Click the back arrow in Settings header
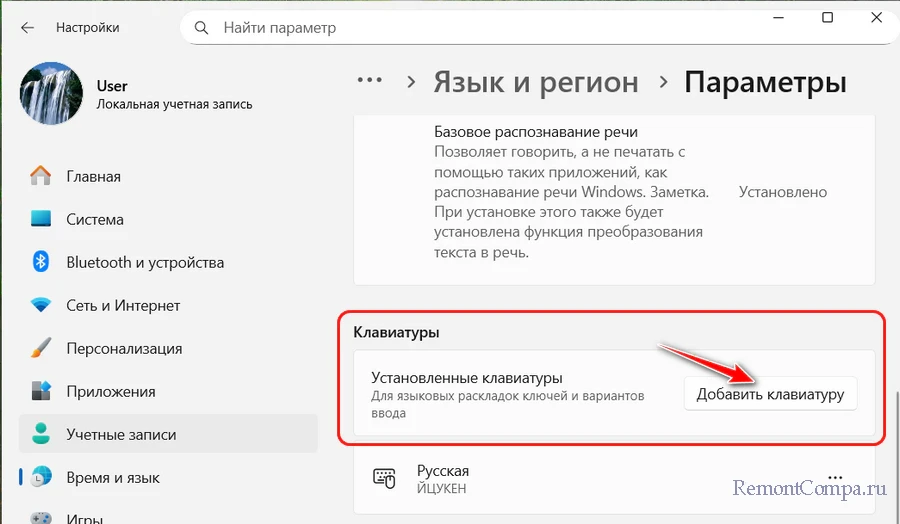900x524 pixels. [27, 28]
